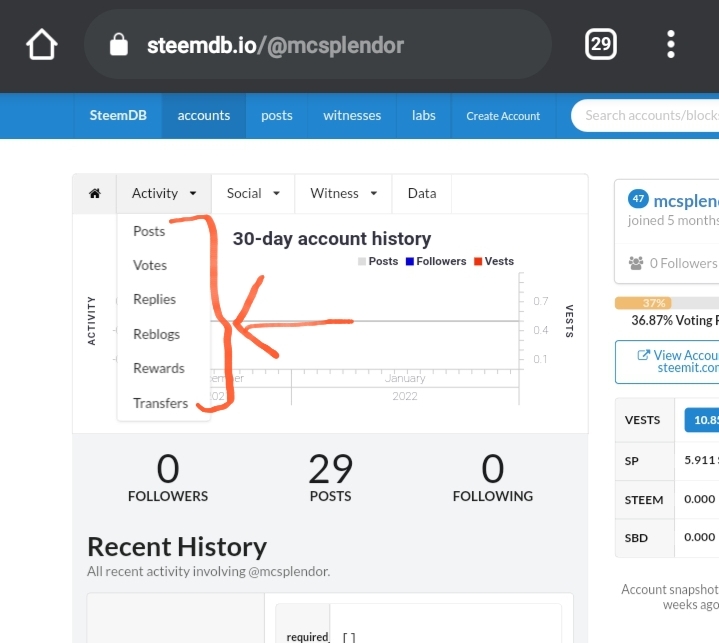Click the mcsplendor username link
The image size is (719, 643).
coord(686,201)
